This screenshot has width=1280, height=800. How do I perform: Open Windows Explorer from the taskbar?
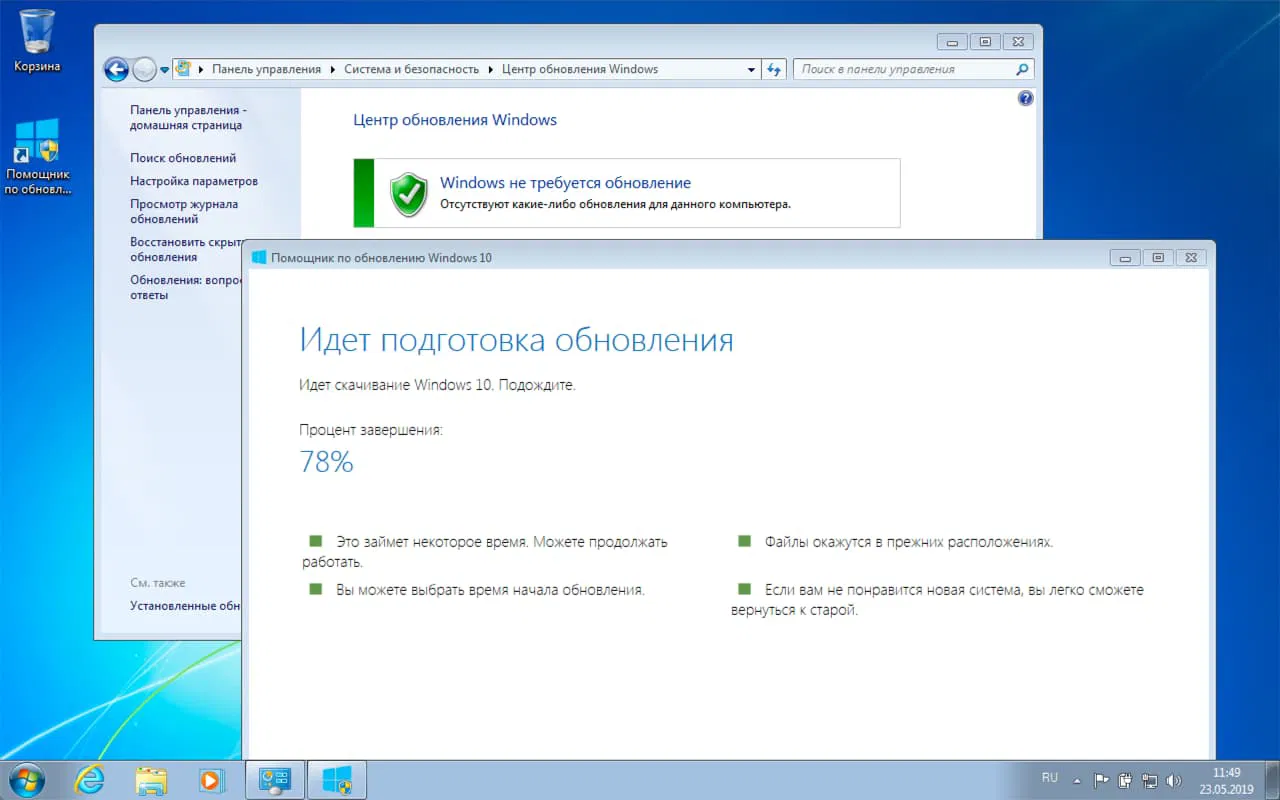[151, 779]
